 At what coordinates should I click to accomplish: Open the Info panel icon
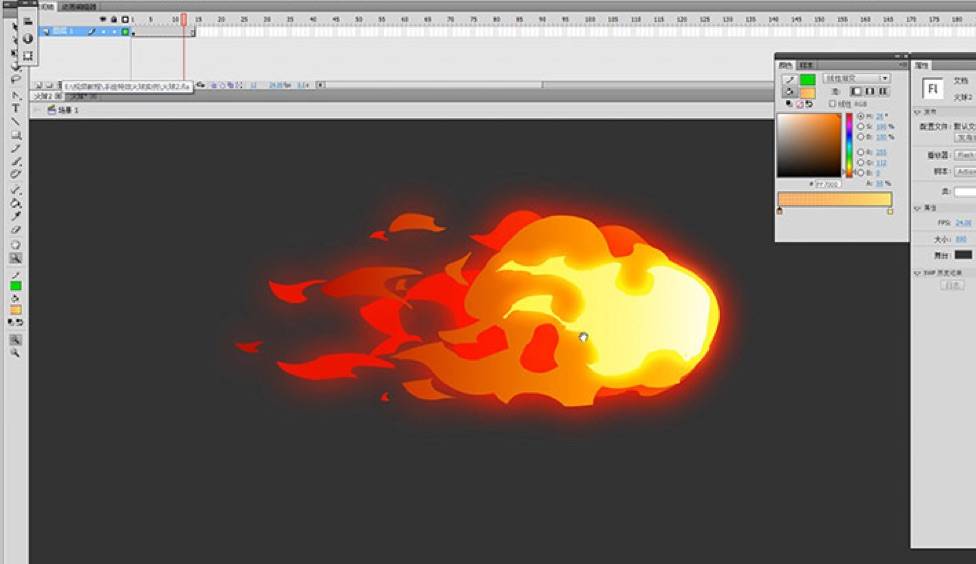coord(27,38)
